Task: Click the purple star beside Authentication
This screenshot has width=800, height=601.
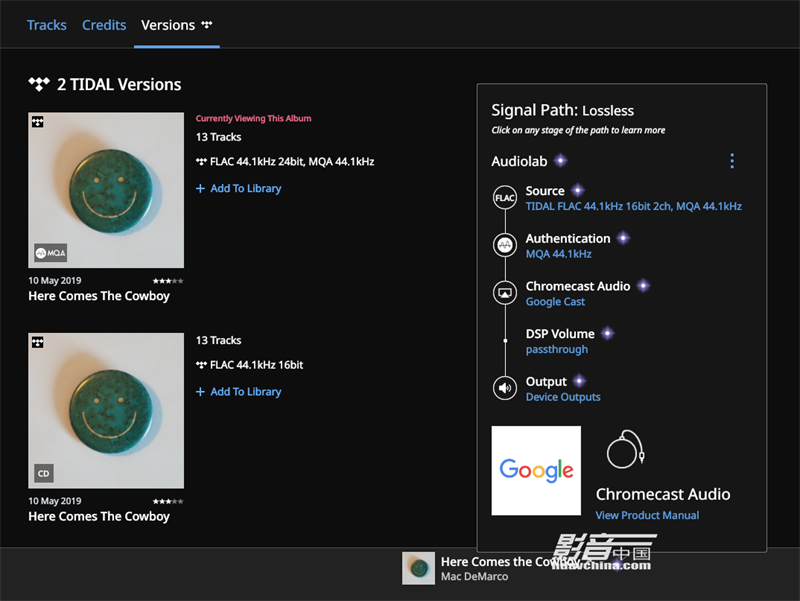Action: click(623, 238)
